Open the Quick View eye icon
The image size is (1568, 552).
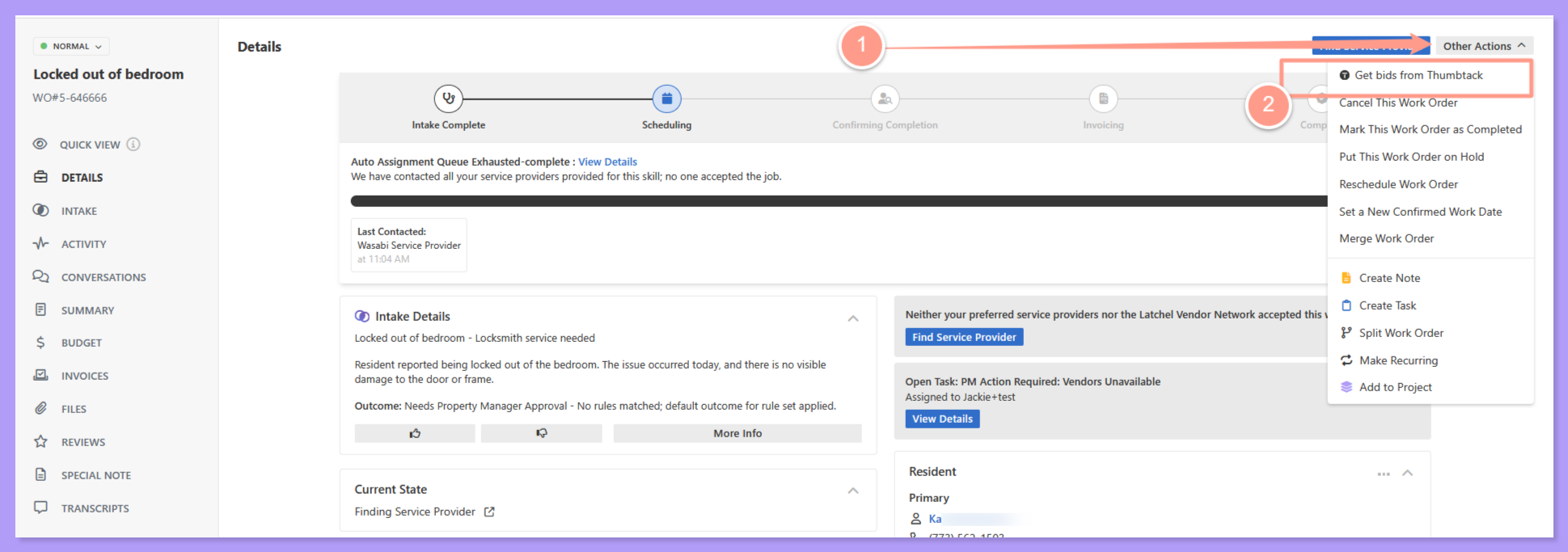tap(40, 144)
